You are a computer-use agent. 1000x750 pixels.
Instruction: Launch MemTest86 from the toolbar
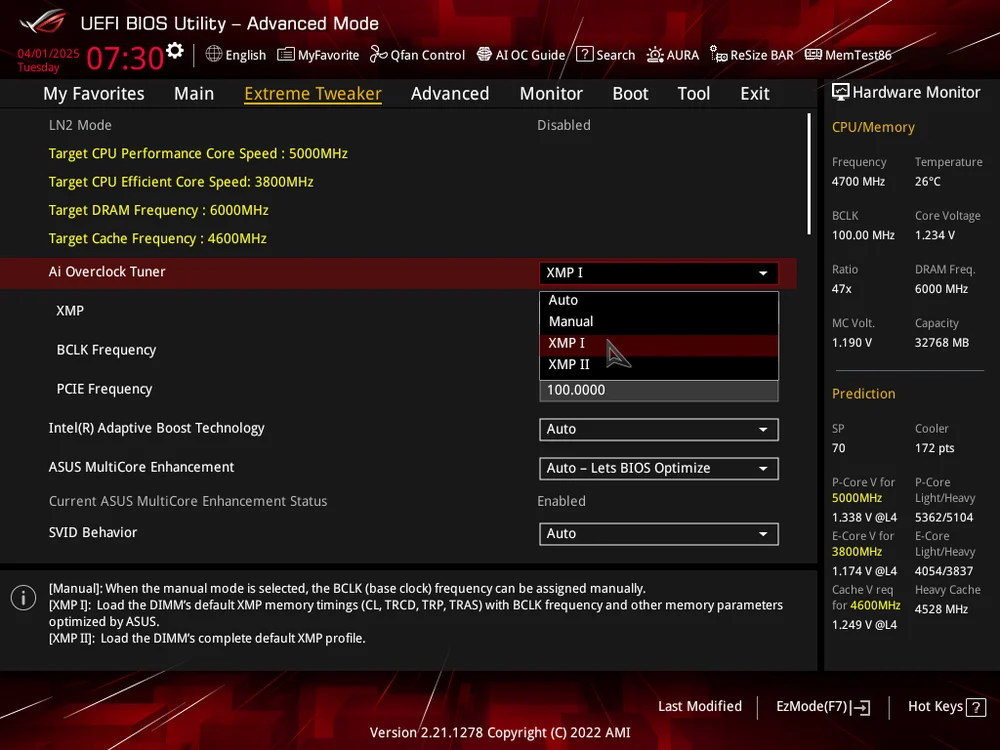[x=847, y=55]
